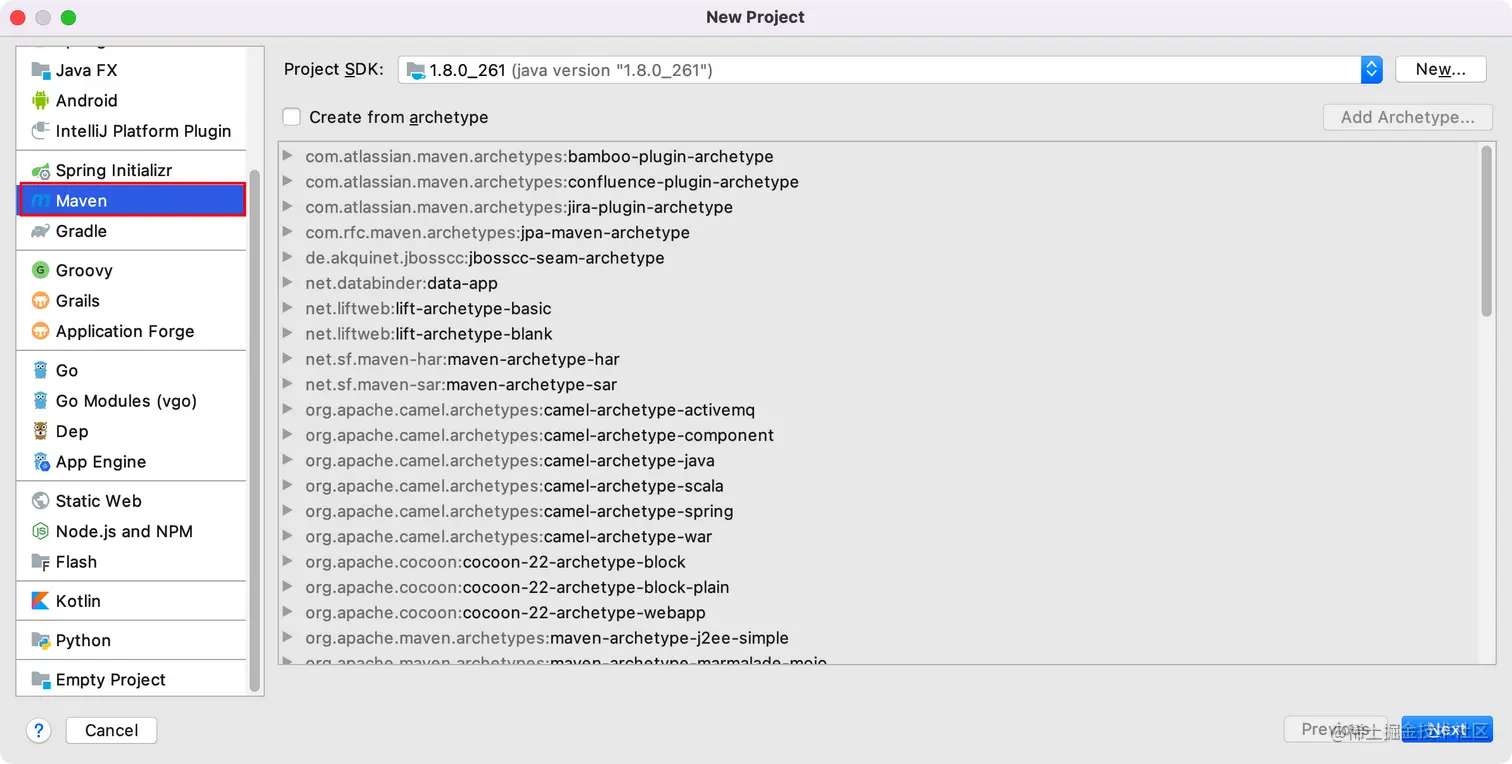Expand net.databinder:data-app node
The width and height of the screenshot is (1512, 764).
click(x=288, y=283)
